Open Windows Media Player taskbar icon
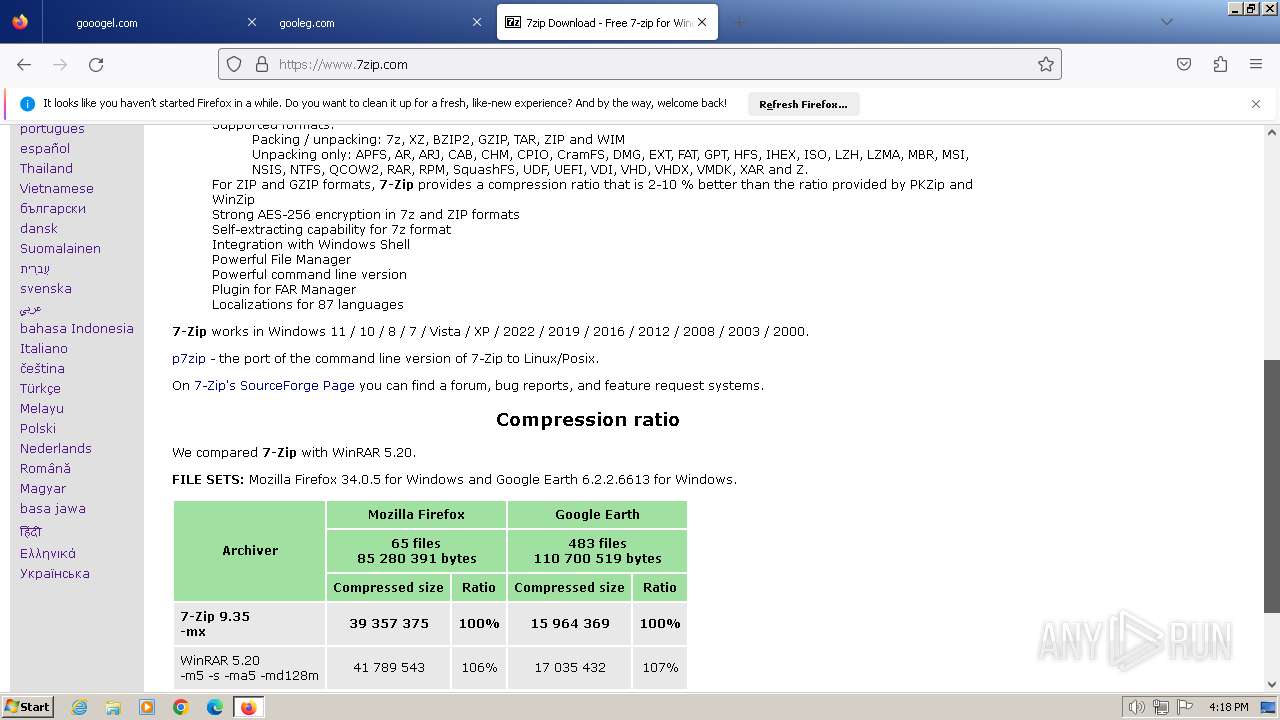 (147, 707)
